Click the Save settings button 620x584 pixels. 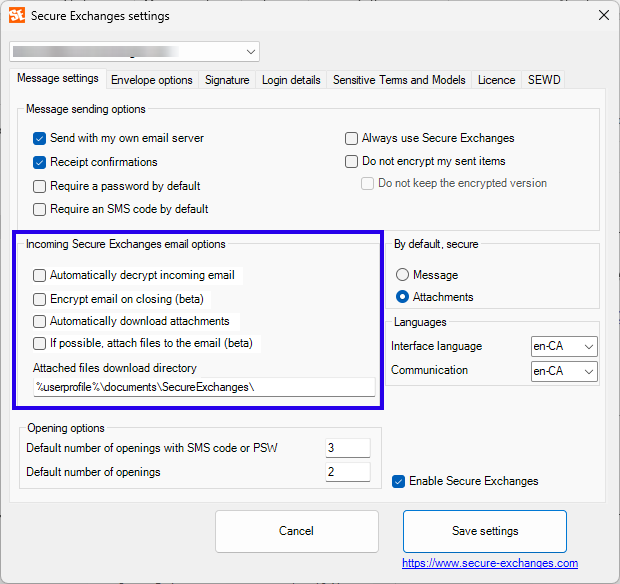click(485, 531)
